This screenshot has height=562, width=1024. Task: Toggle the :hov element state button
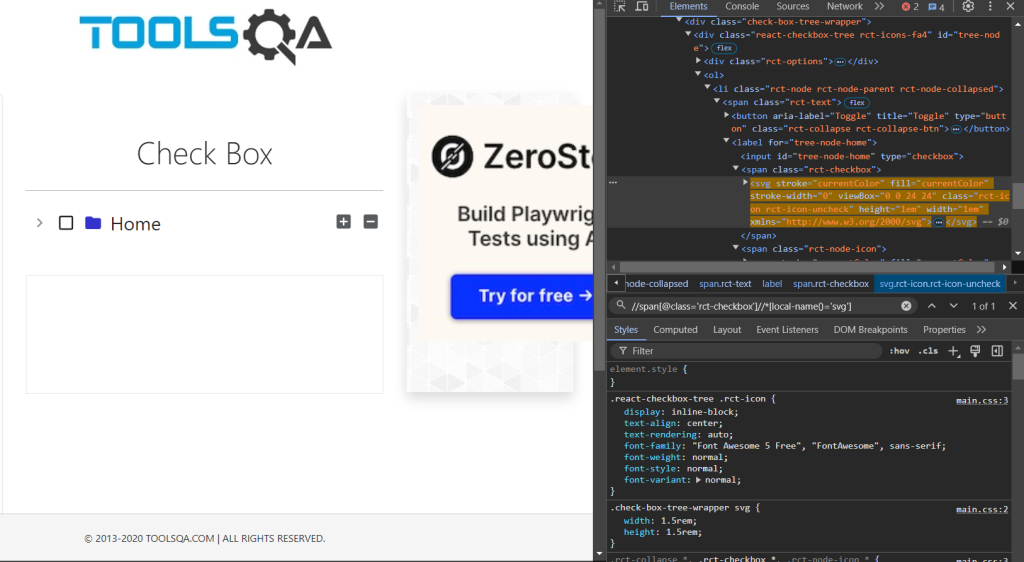[899, 351]
